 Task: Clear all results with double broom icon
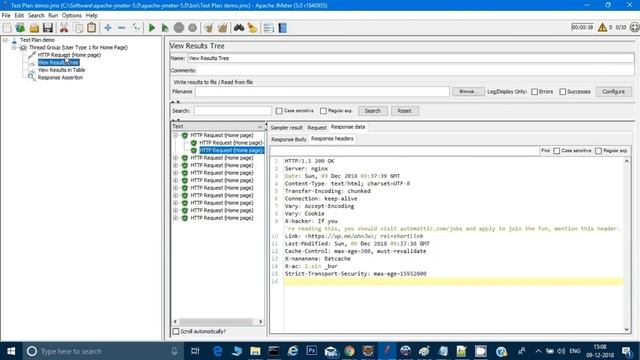coord(222,28)
